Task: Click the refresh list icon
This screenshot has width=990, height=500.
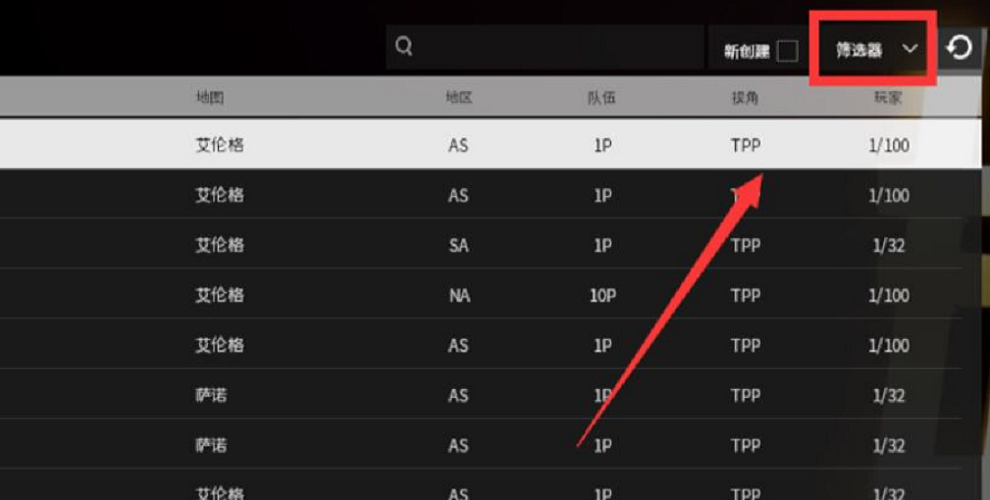Action: (x=959, y=47)
